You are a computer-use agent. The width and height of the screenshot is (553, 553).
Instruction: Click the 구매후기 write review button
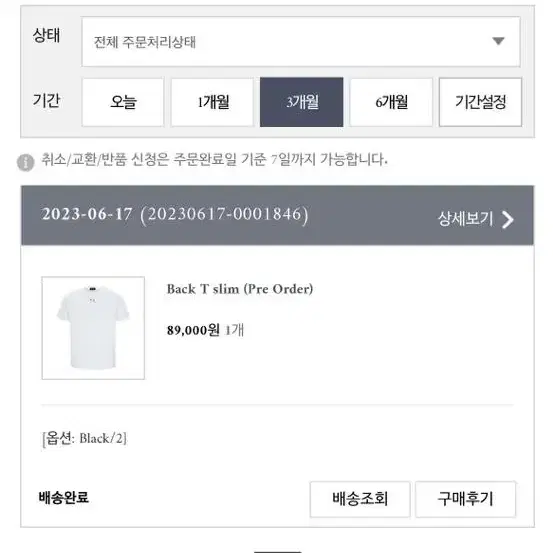(465, 499)
